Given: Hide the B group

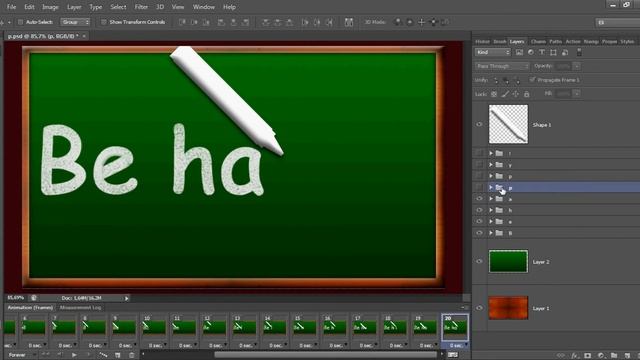Looking at the screenshot, I should (479, 233).
